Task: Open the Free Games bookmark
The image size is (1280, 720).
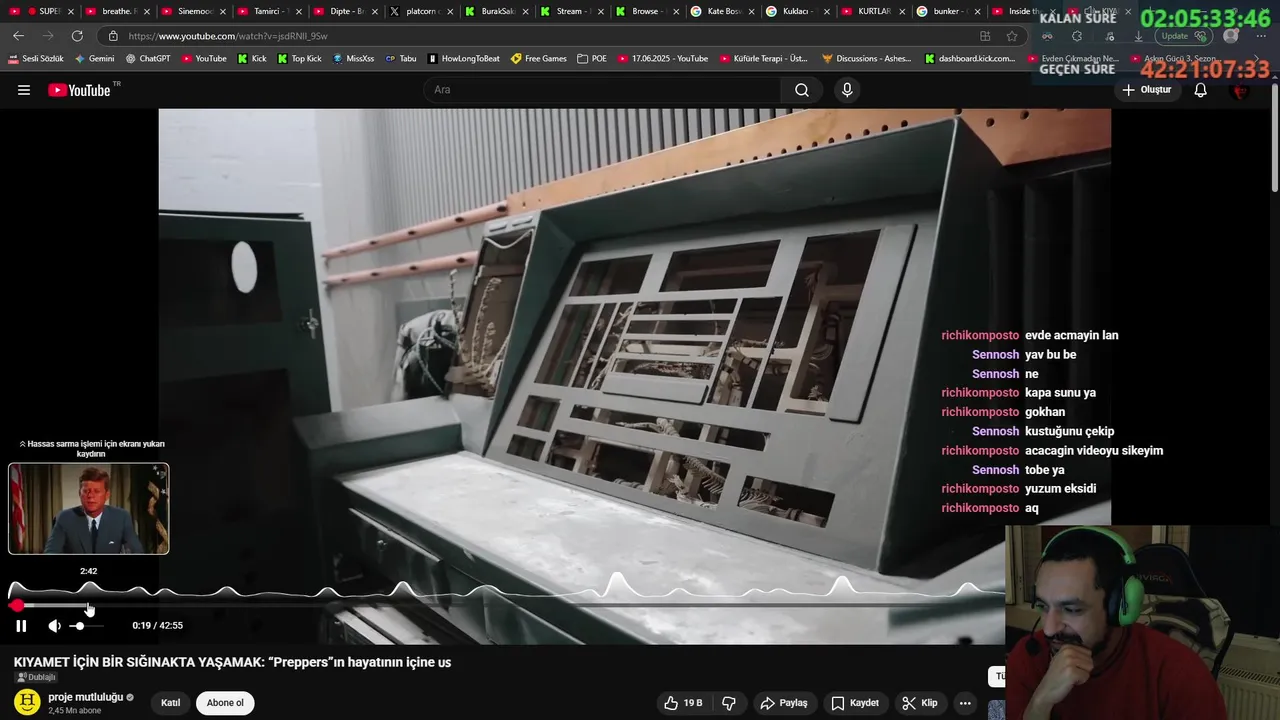Action: coord(539,59)
